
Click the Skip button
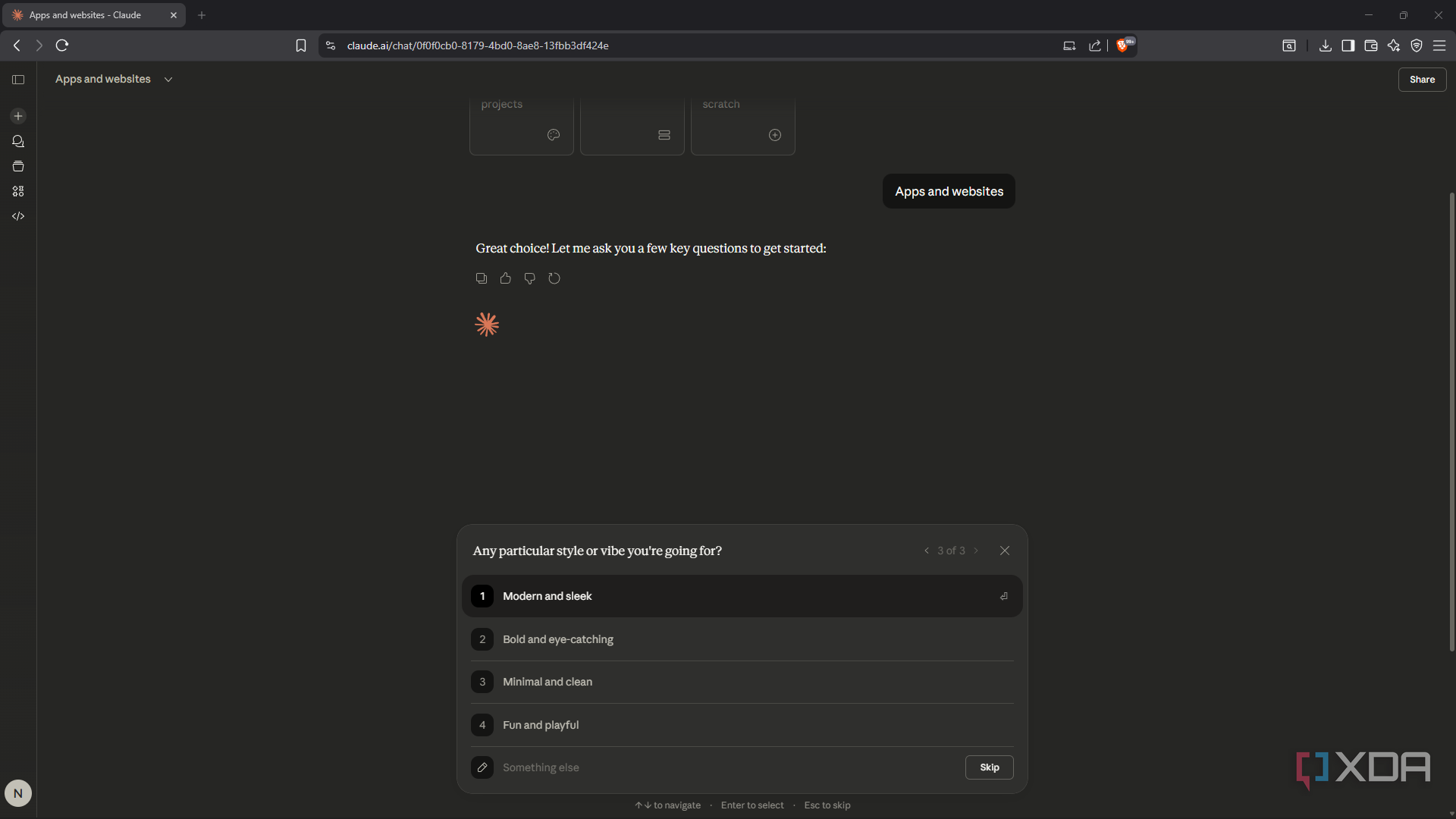(x=989, y=767)
